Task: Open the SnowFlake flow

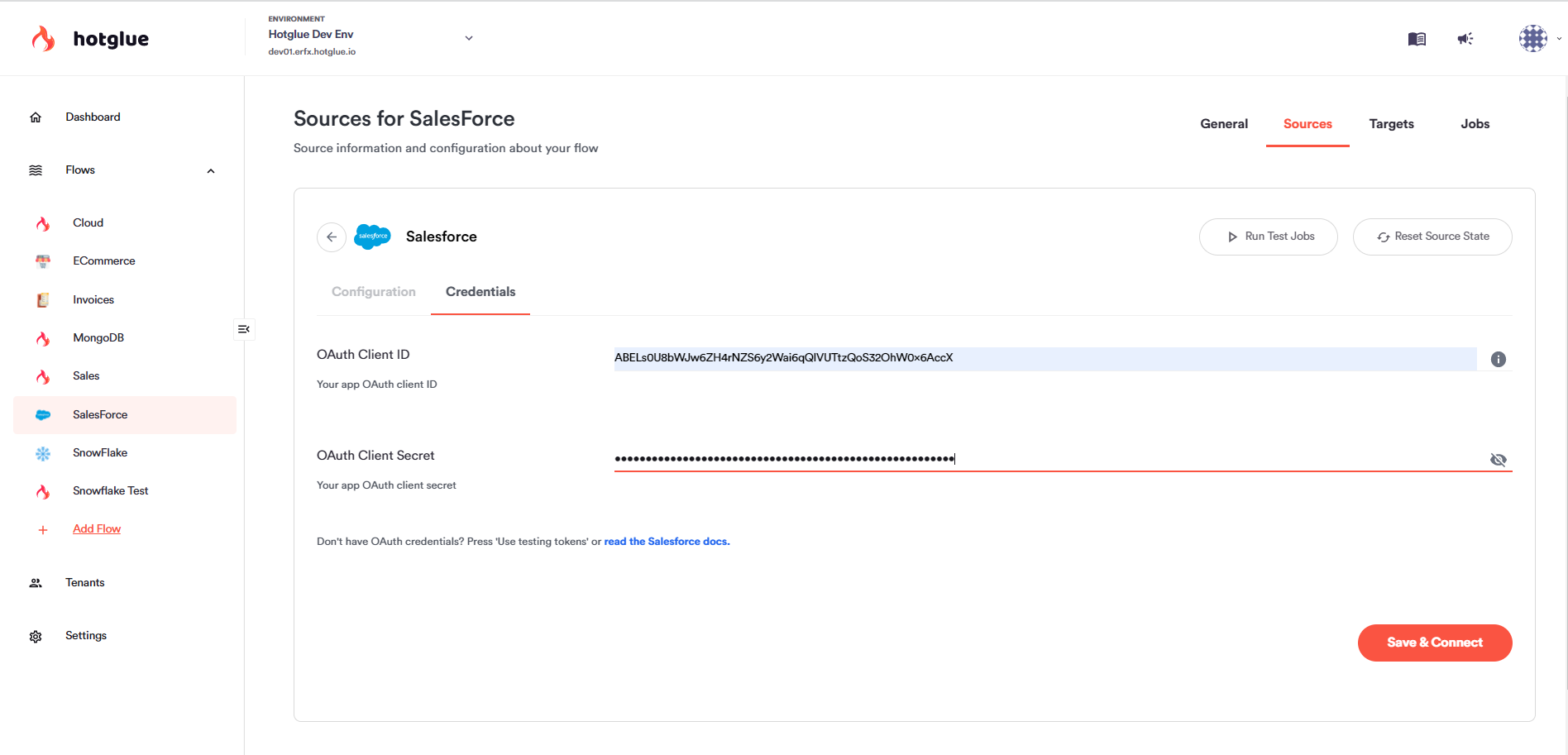Action: coord(100,453)
